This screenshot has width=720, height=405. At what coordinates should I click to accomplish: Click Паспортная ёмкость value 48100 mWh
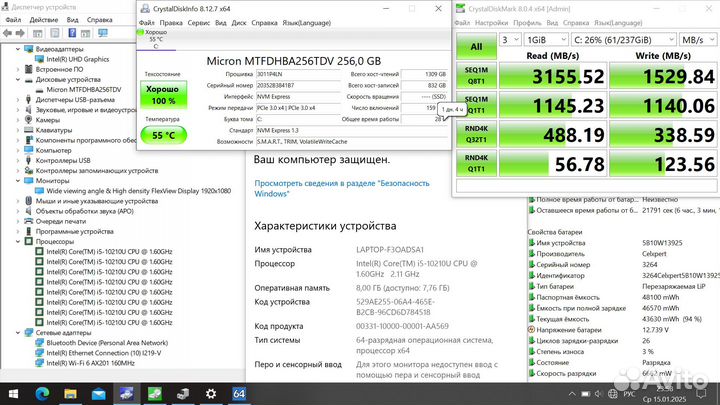(660, 297)
